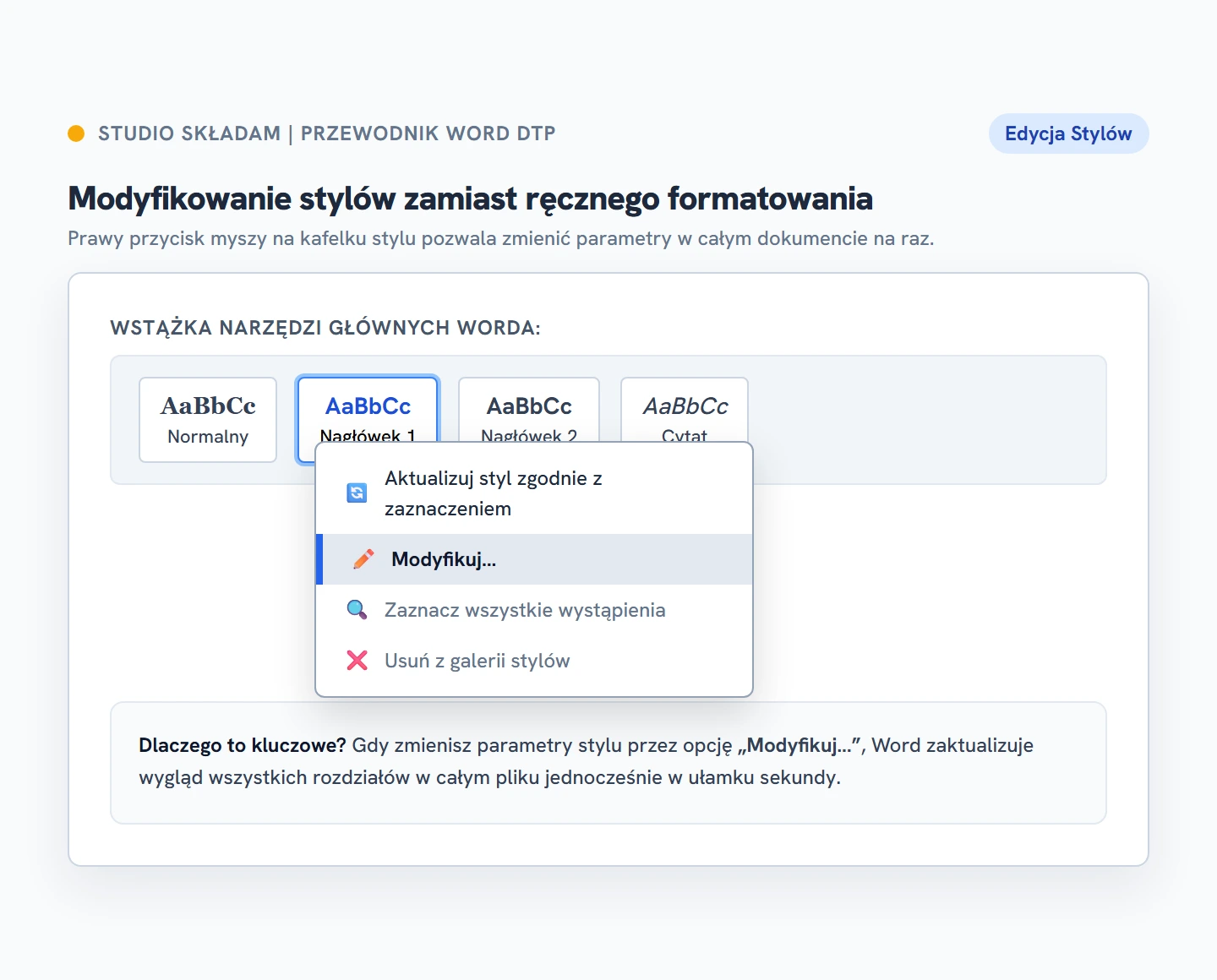Click the Edycja Stylów badge
The image size is (1217, 980).
click(1068, 133)
